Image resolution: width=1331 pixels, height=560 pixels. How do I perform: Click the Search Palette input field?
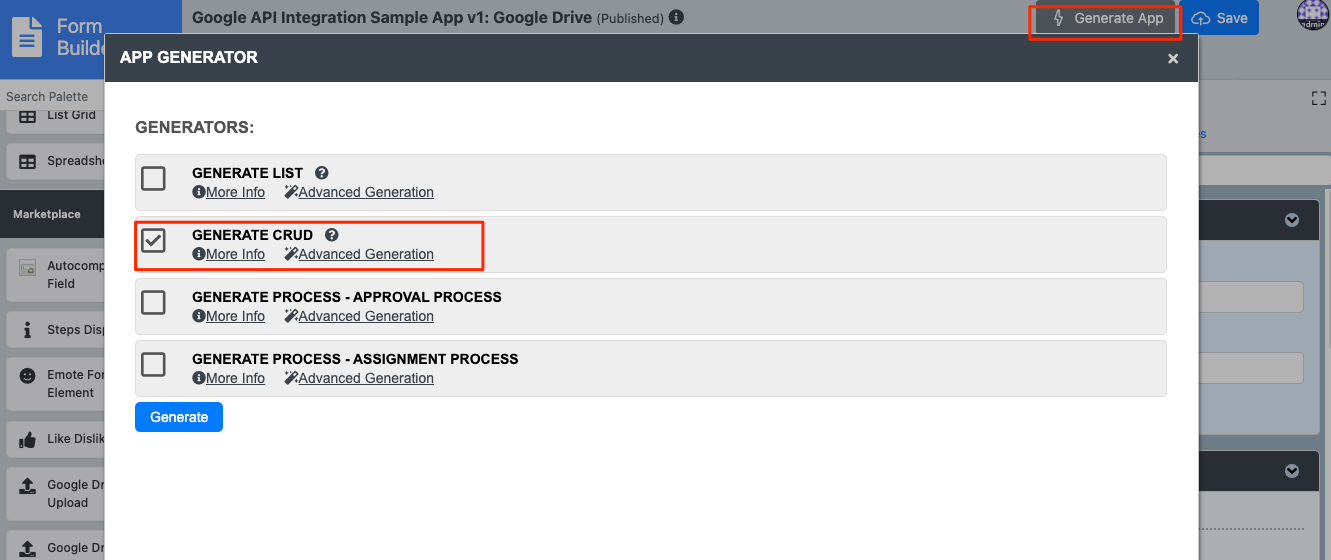pos(50,97)
